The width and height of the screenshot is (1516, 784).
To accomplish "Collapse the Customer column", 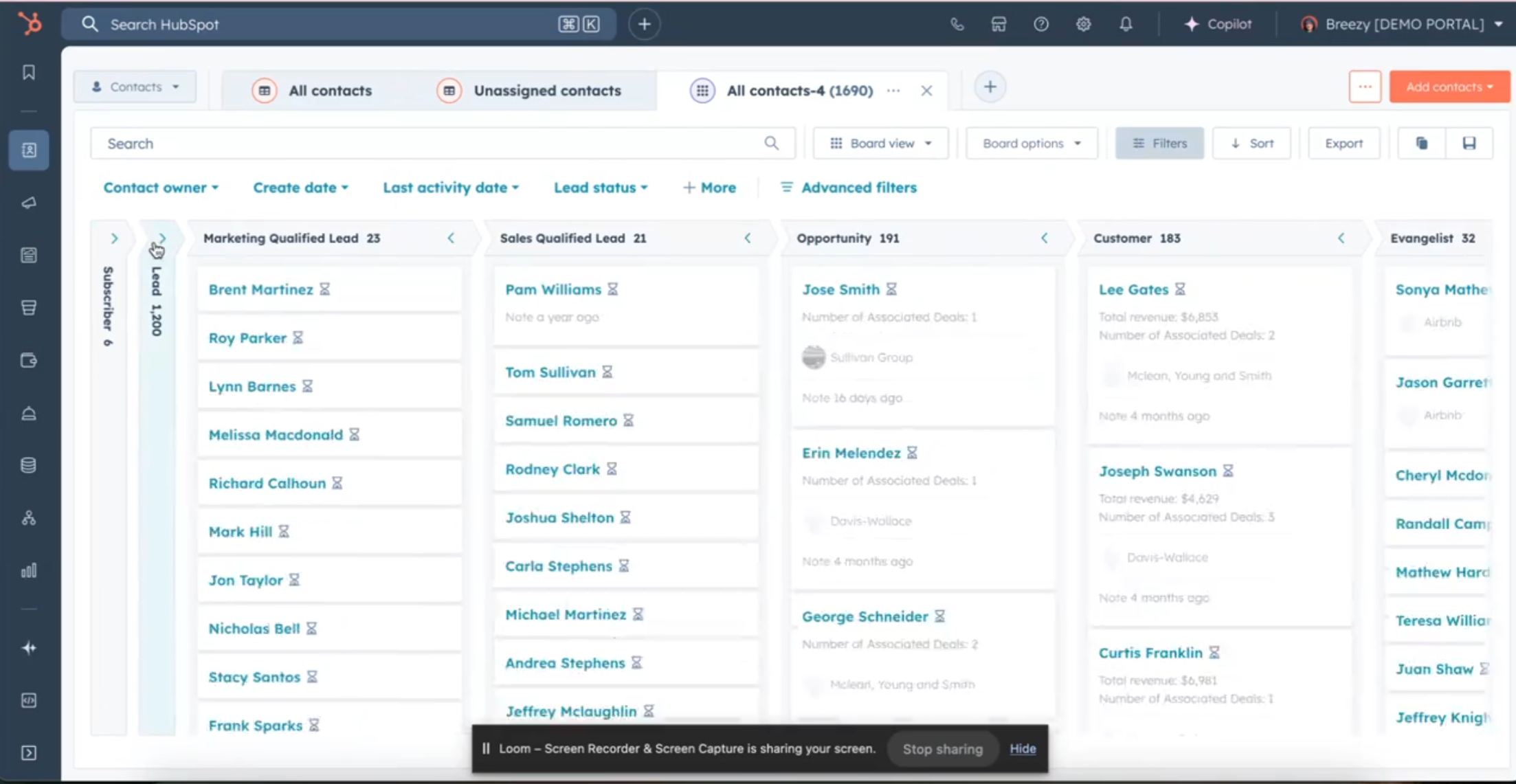I will 1341,238.
